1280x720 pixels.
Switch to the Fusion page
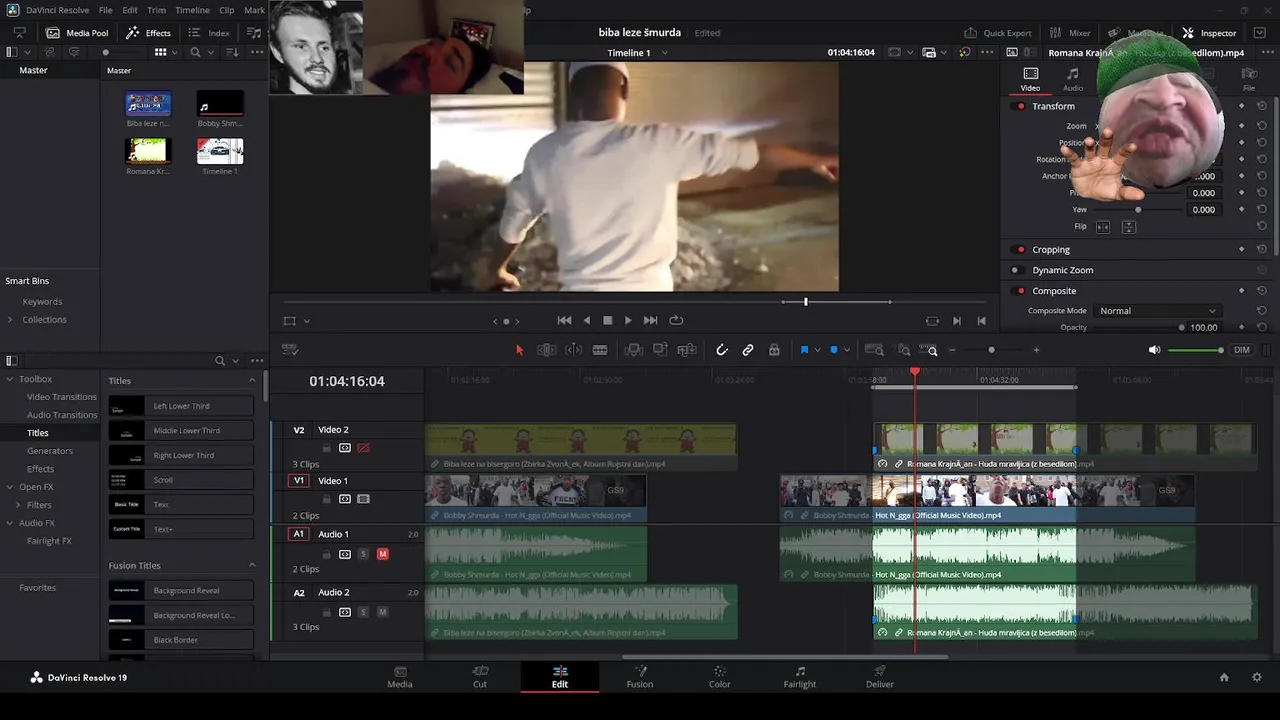(640, 677)
